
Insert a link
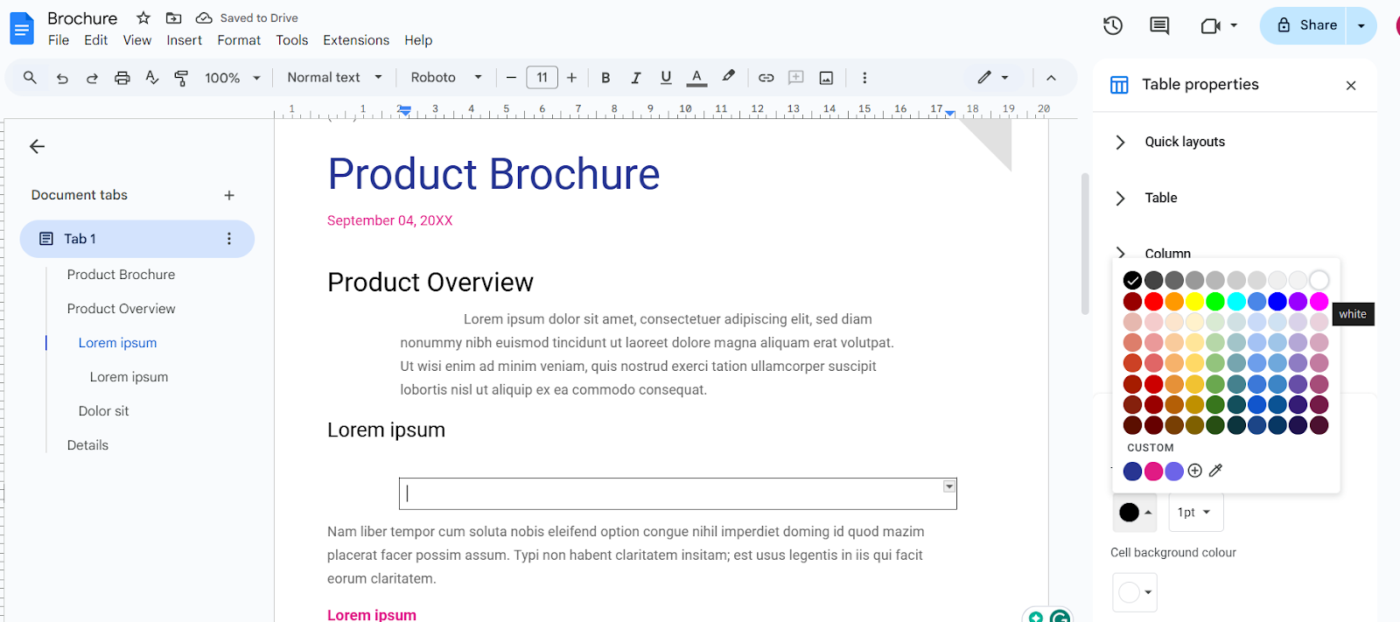[766, 77]
